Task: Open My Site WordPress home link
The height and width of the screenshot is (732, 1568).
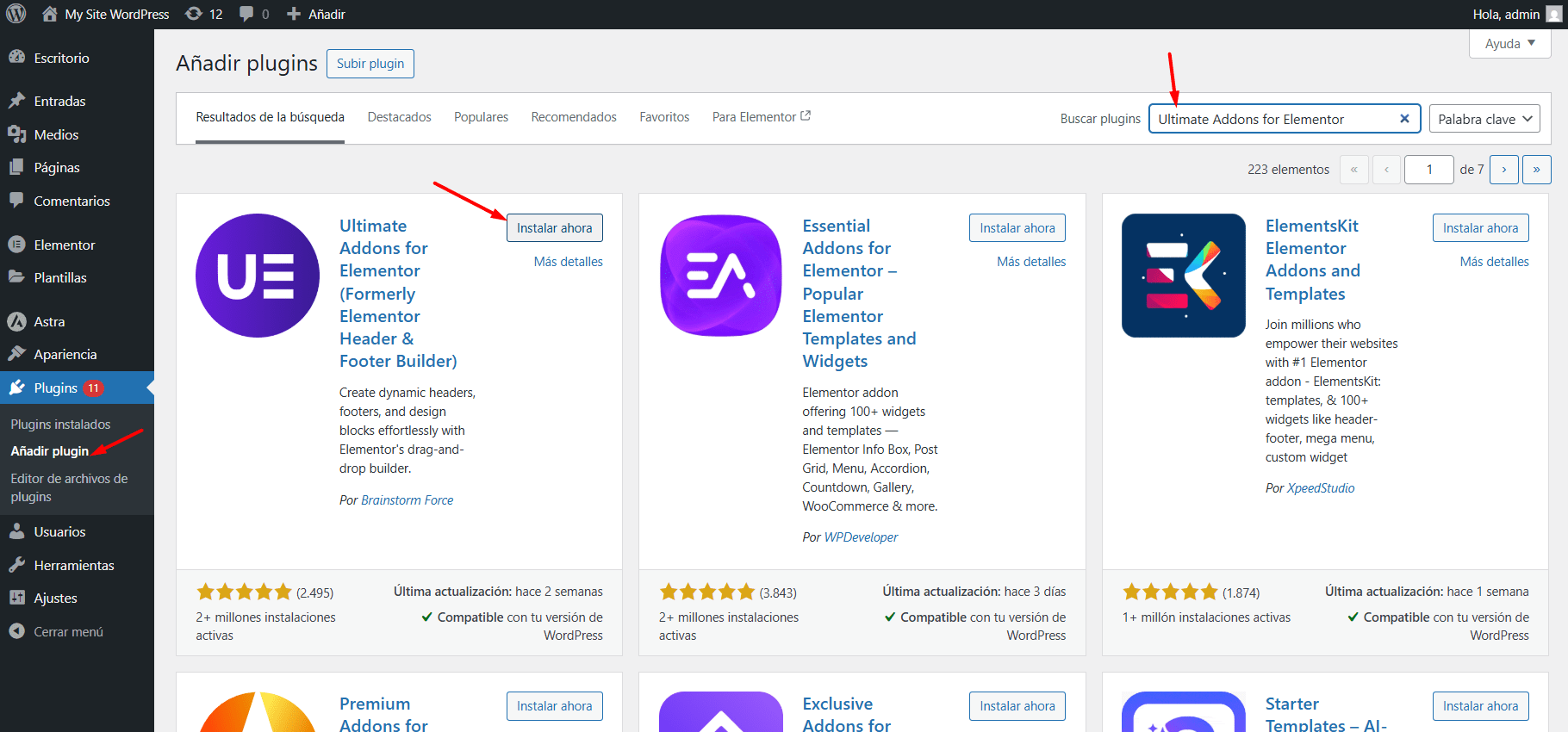Action: pos(105,14)
